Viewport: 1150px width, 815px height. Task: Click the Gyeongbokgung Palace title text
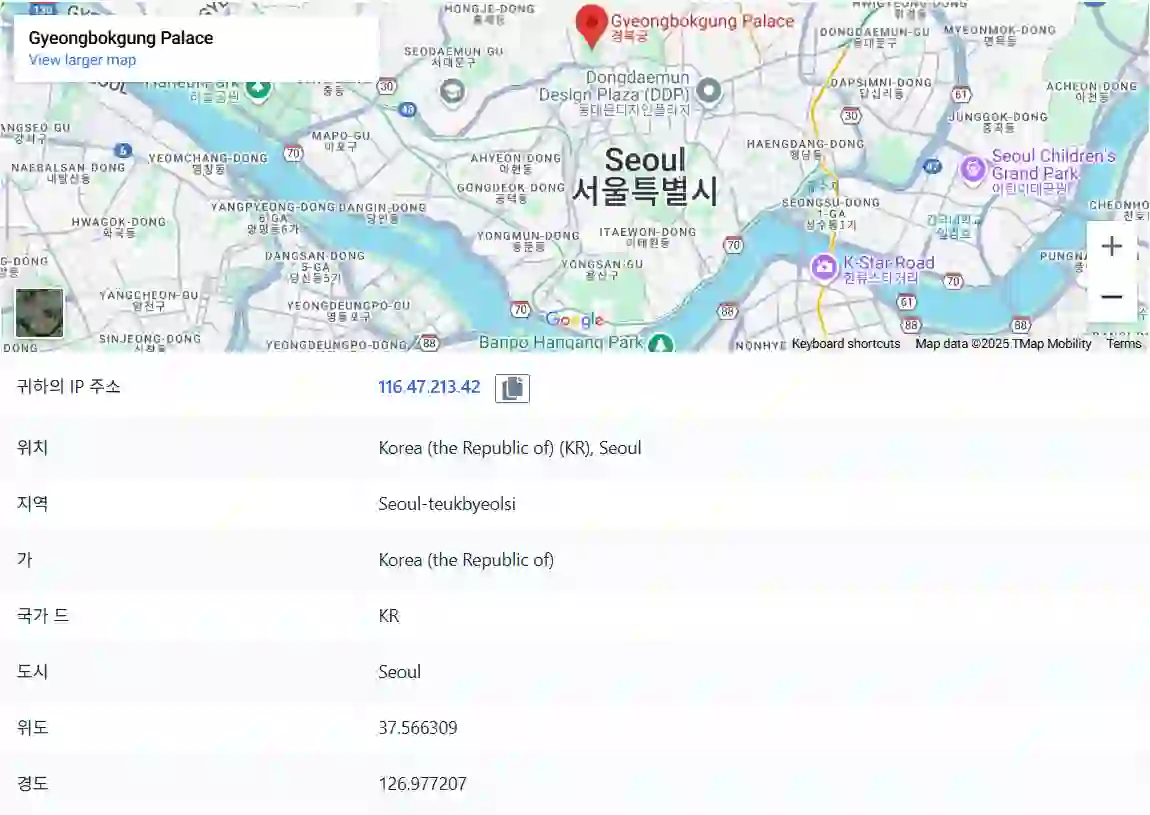point(121,38)
